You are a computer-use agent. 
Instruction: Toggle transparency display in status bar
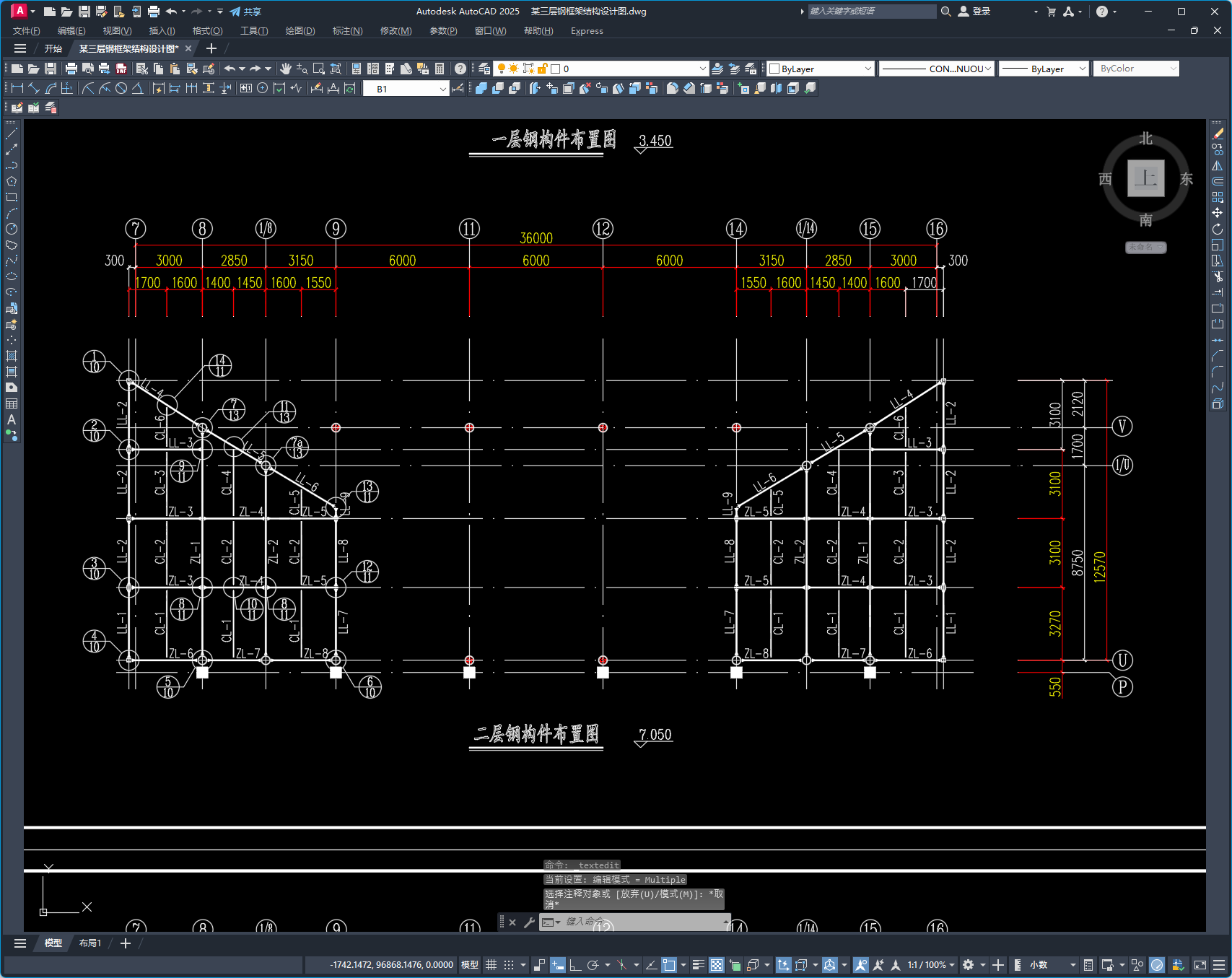coord(717,965)
